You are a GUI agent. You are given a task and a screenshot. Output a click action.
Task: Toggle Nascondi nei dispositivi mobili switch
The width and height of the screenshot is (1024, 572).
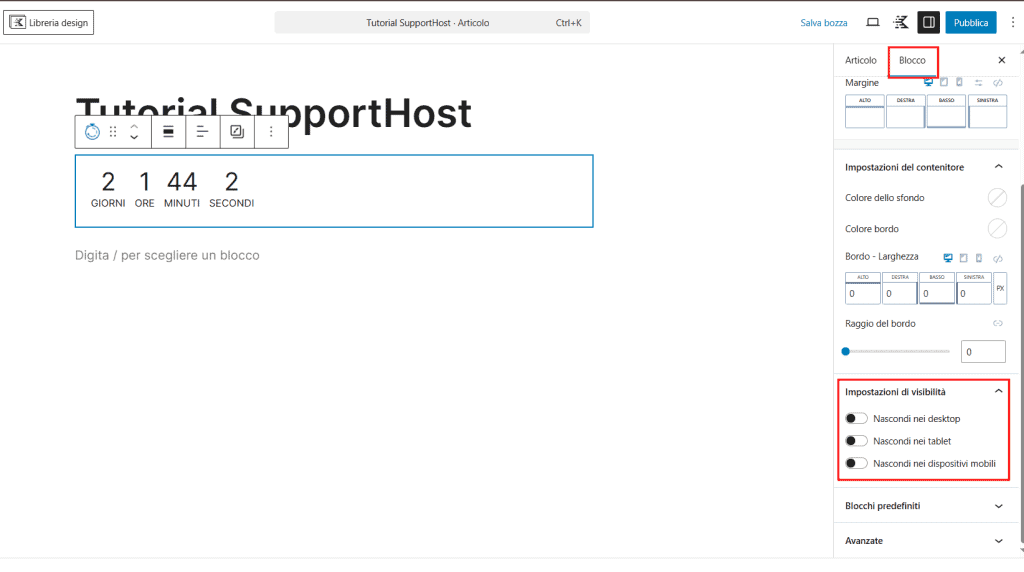(x=856, y=464)
